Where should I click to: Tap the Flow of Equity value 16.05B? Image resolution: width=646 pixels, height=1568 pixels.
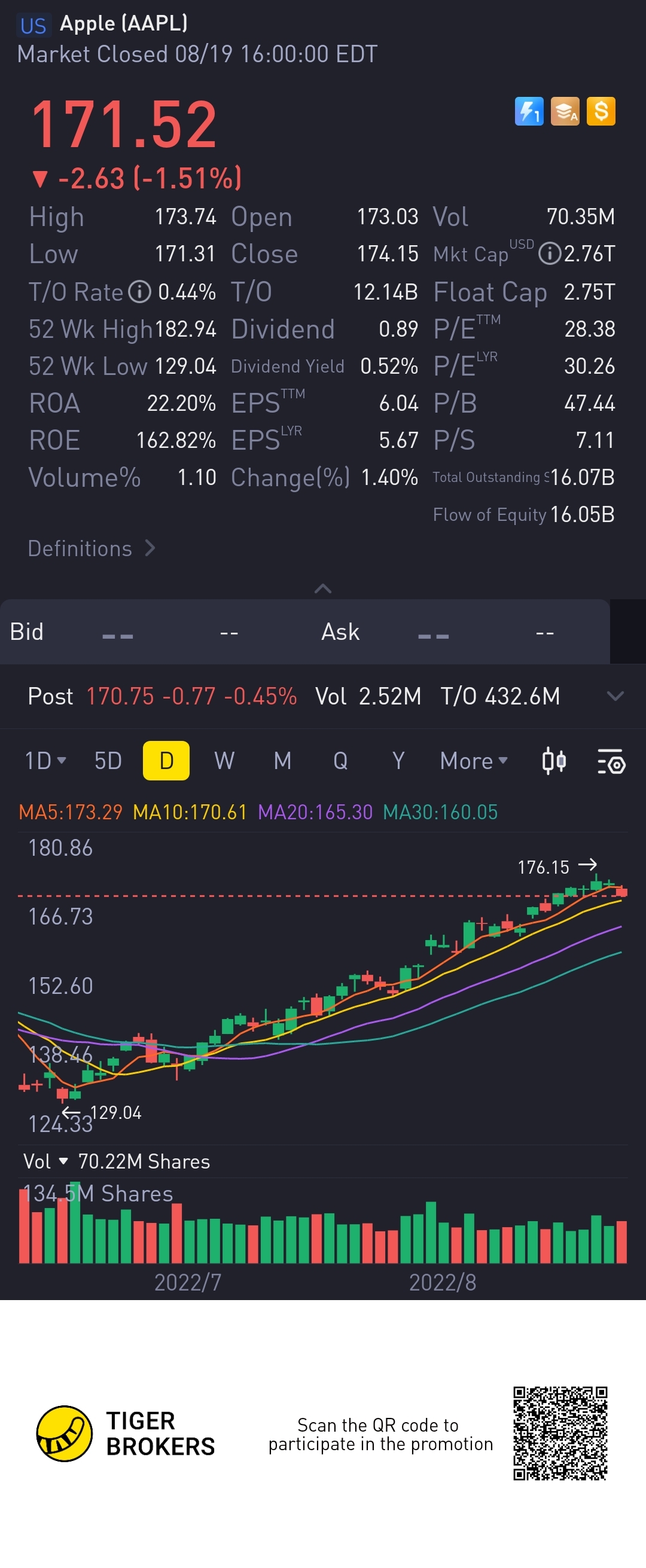[x=582, y=515]
